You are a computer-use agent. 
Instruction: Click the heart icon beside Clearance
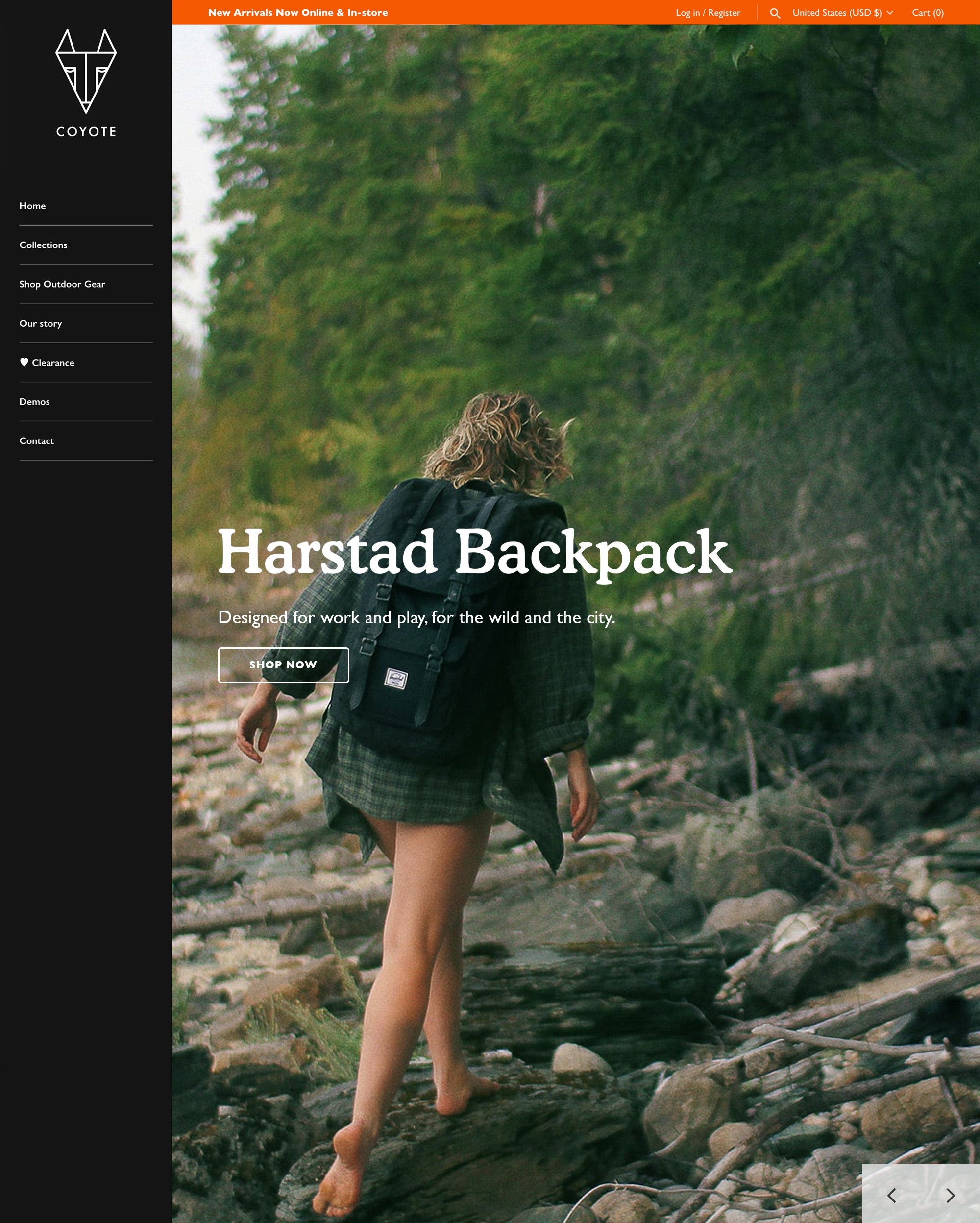24,363
